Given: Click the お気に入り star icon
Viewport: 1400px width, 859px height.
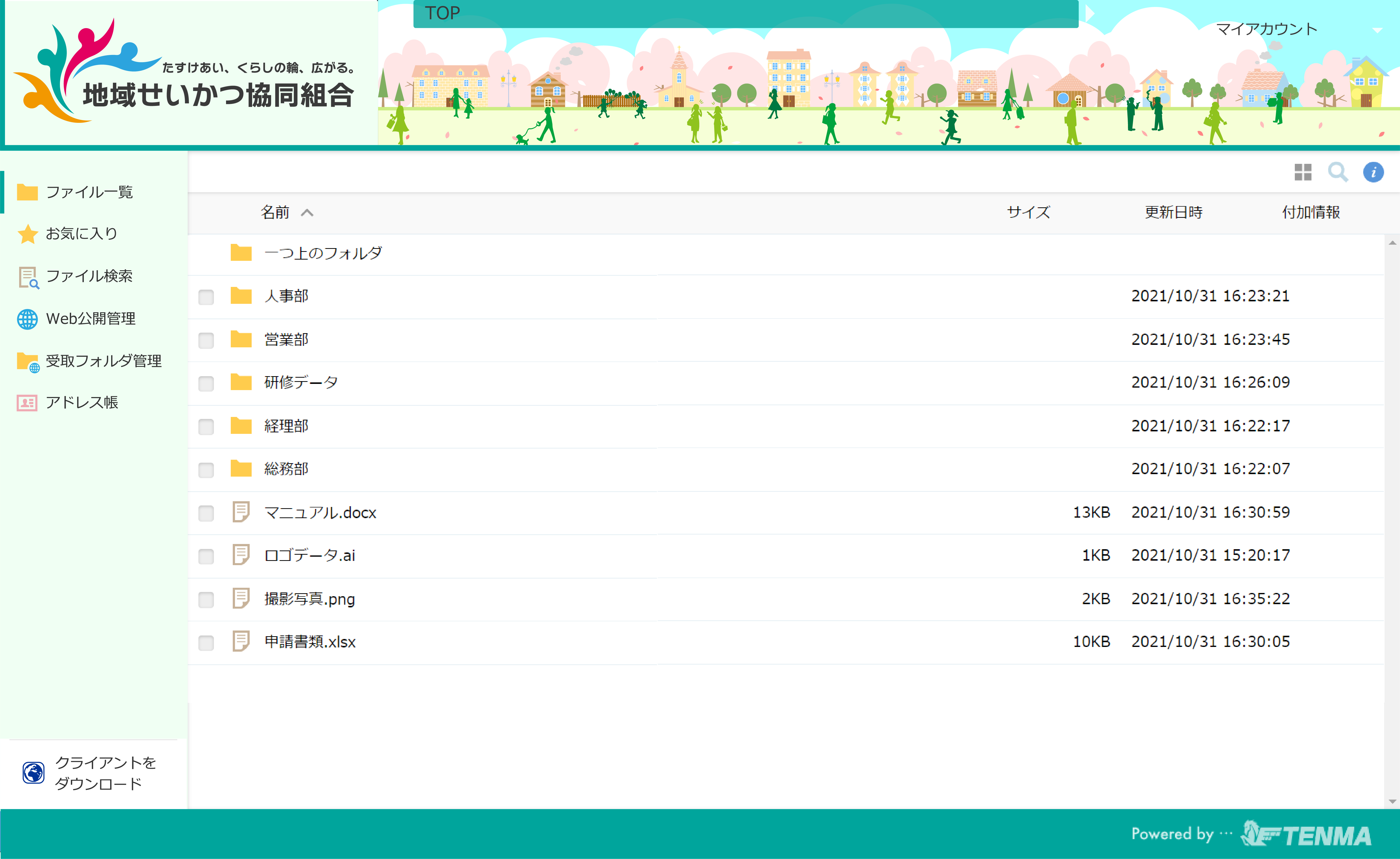Looking at the screenshot, I should tap(27, 233).
